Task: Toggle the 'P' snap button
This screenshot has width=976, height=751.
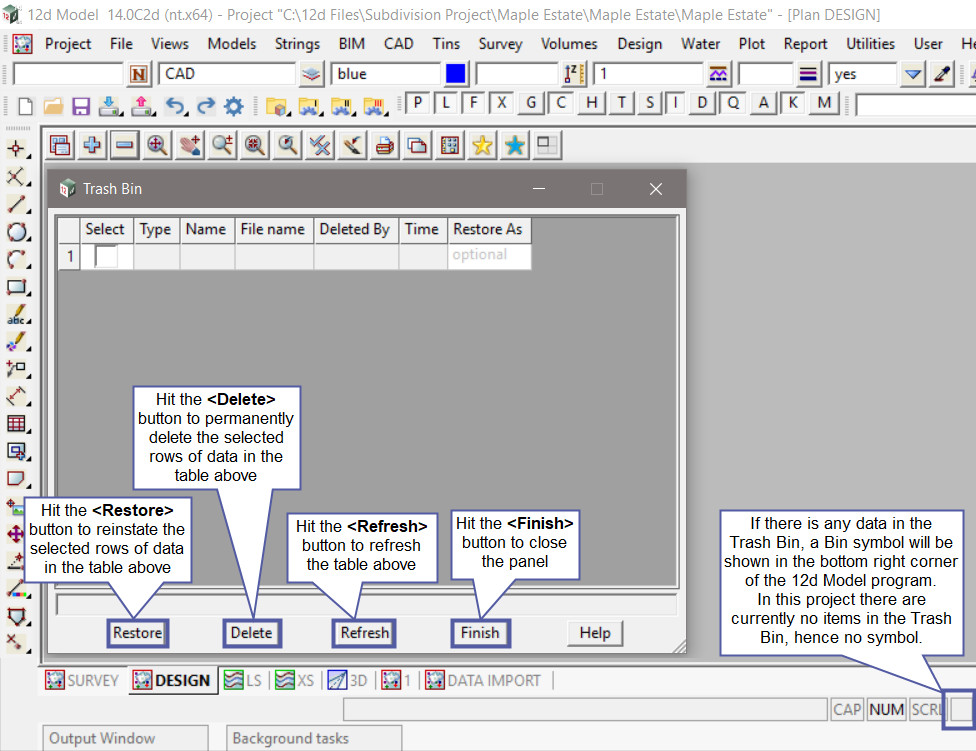Action: 417,103
